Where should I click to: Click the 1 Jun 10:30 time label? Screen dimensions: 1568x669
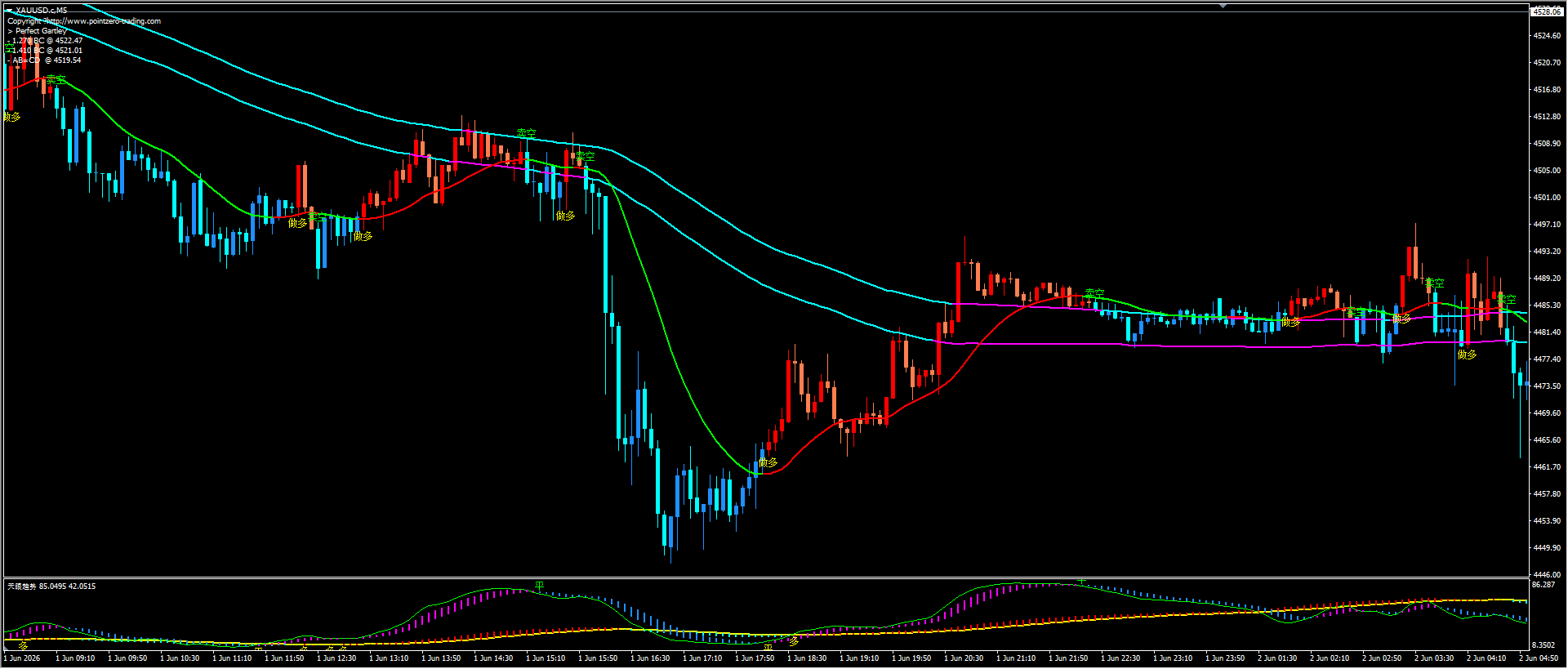point(180,658)
